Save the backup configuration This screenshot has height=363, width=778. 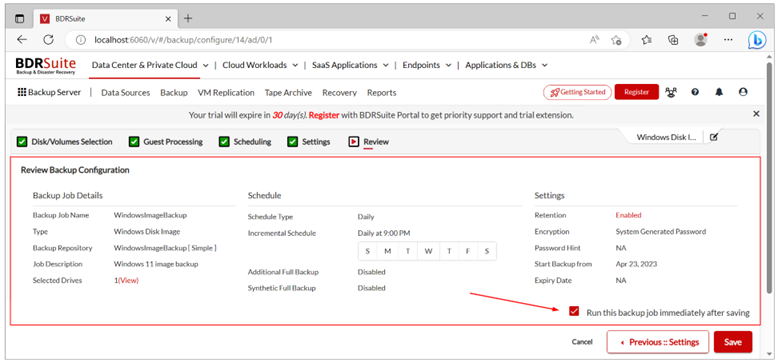[x=733, y=342]
